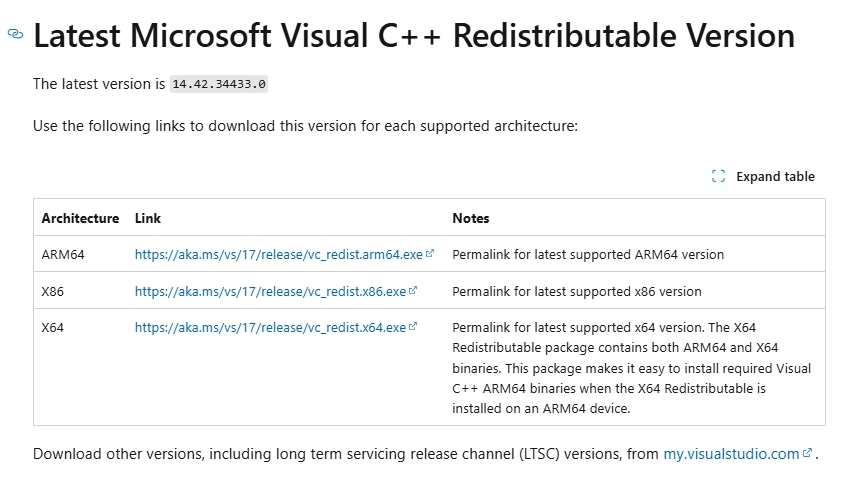841x494 pixels.
Task: Expand the table using Expand table
Action: click(x=763, y=176)
